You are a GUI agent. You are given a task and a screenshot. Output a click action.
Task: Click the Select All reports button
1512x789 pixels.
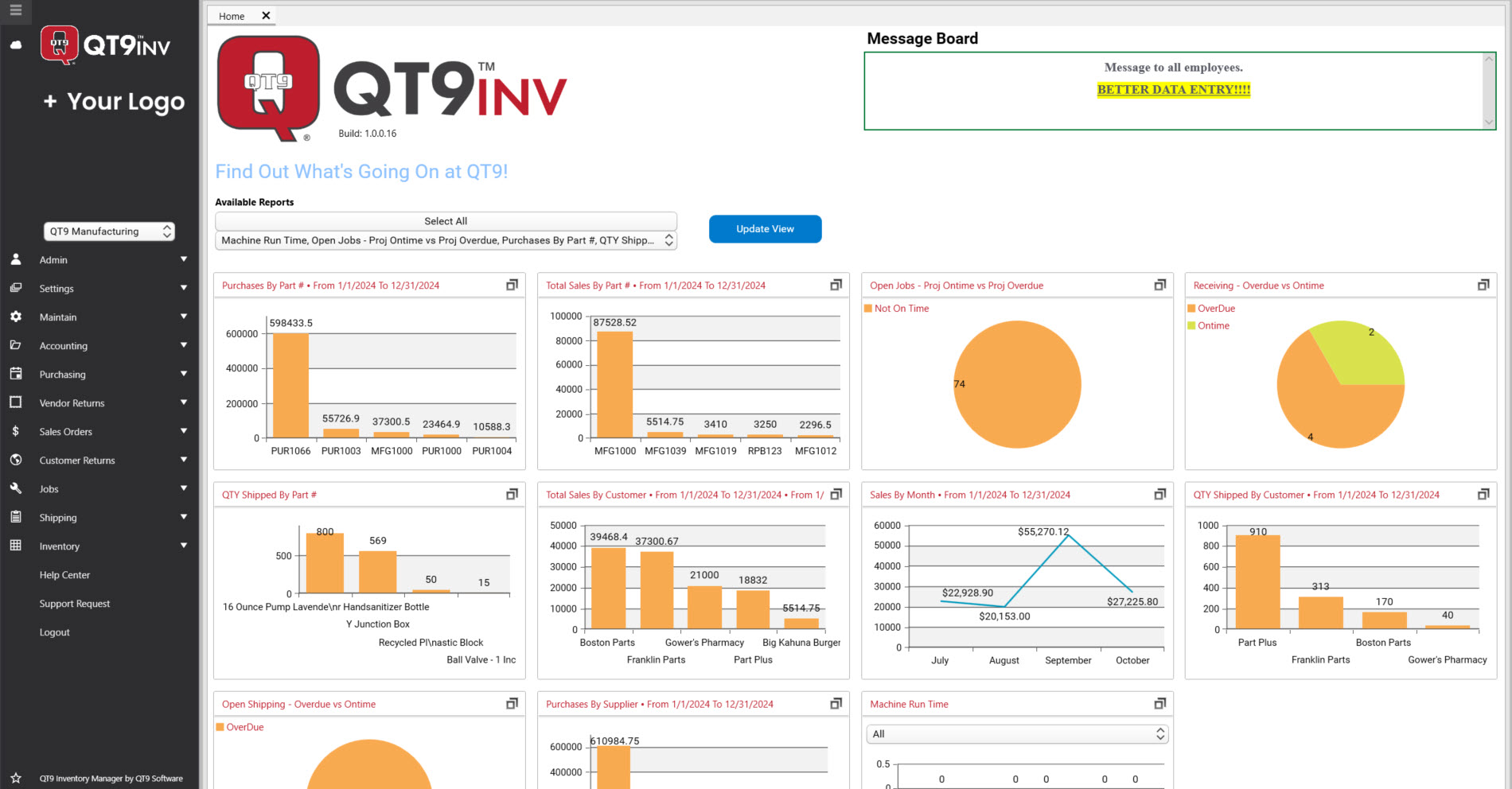(x=445, y=220)
